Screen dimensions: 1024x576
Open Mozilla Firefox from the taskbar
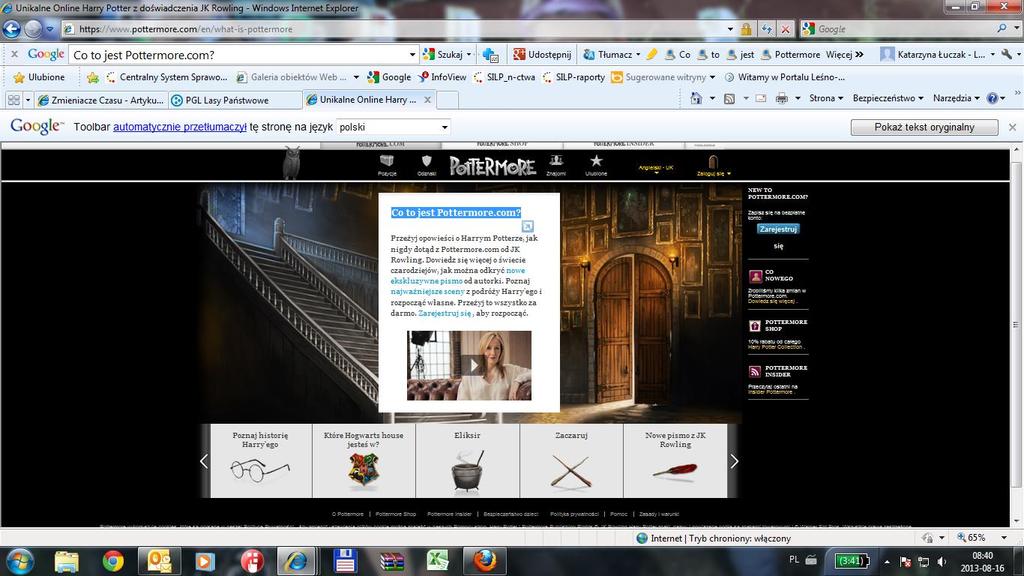coord(485,562)
